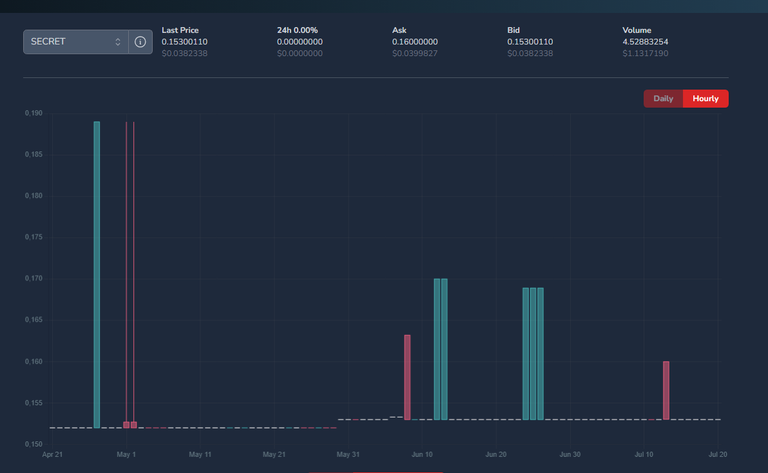
Task: Click the Ask price 0.16000000
Action: coord(415,42)
